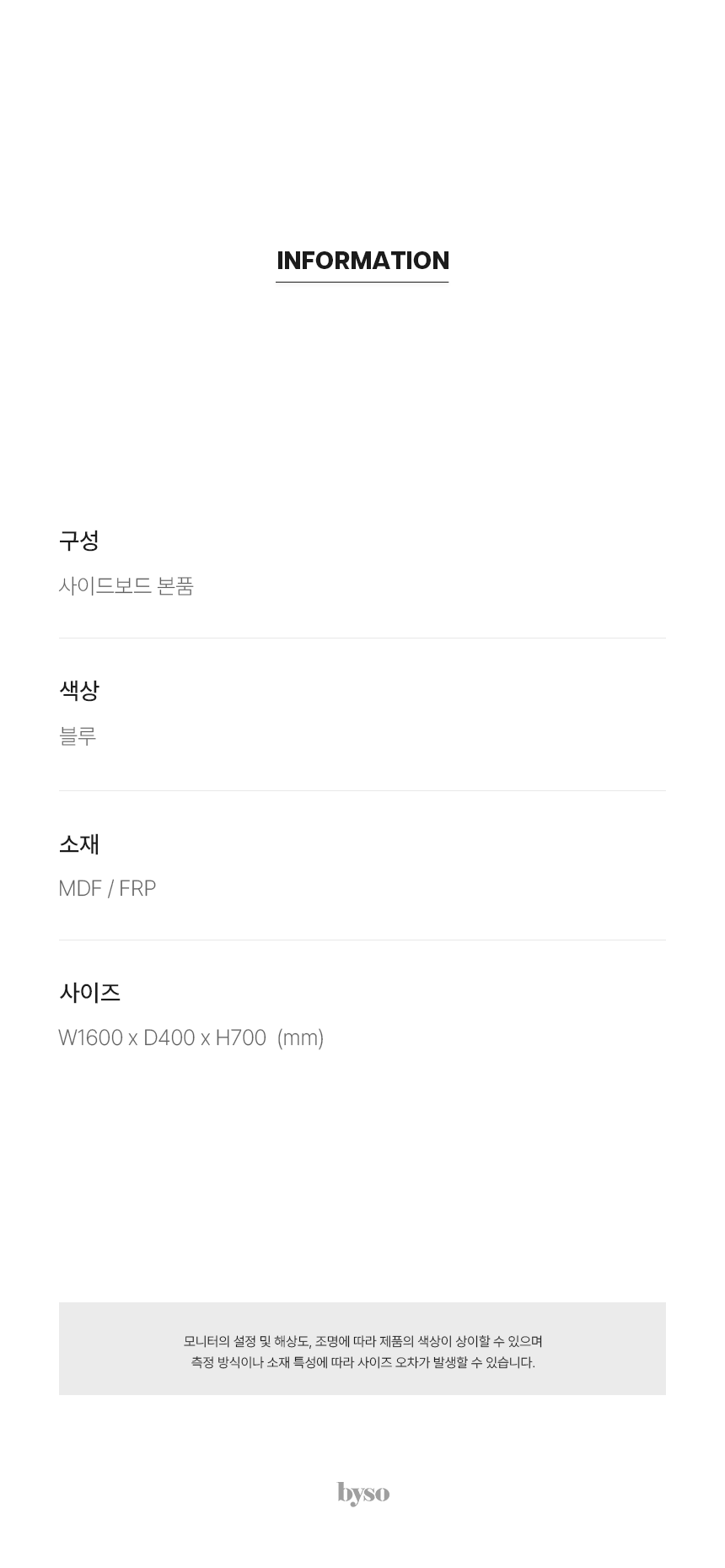Select the 소재 section label

coord(79,843)
